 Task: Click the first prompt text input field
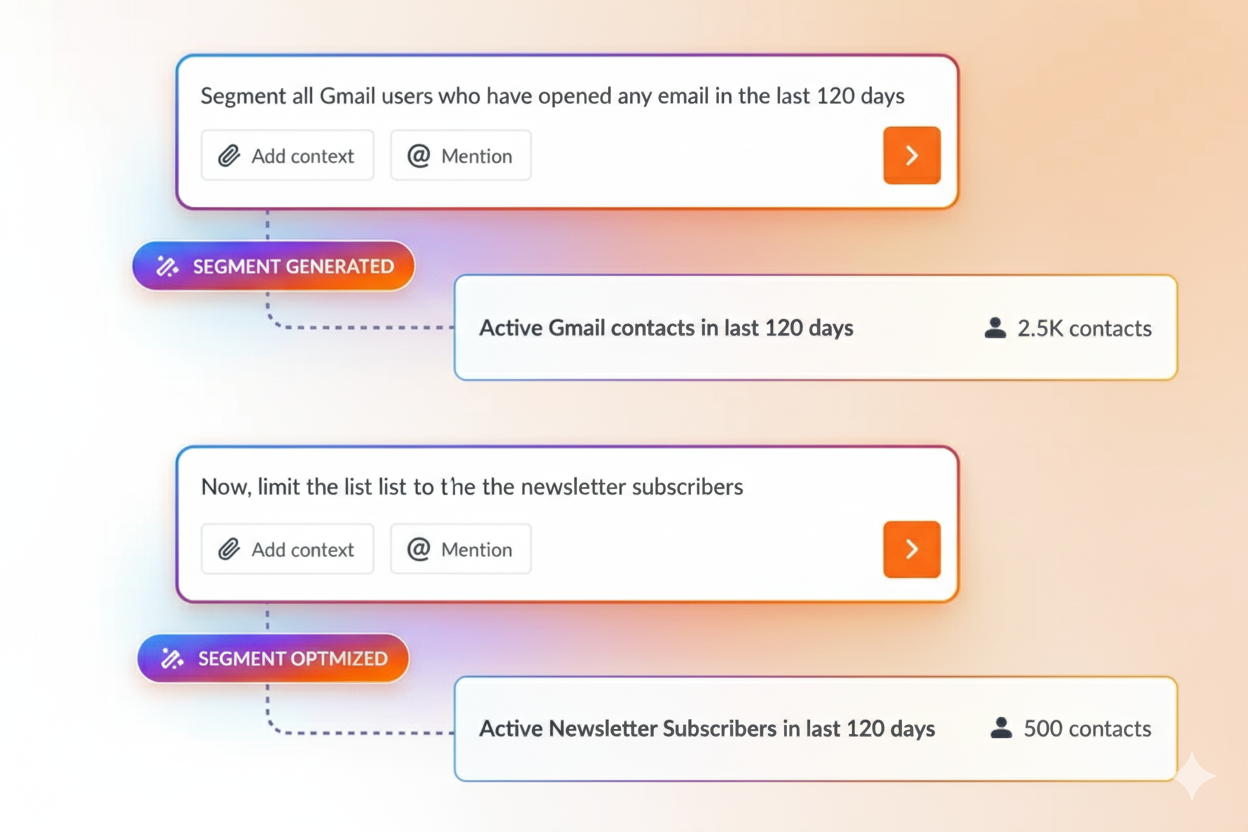click(550, 96)
